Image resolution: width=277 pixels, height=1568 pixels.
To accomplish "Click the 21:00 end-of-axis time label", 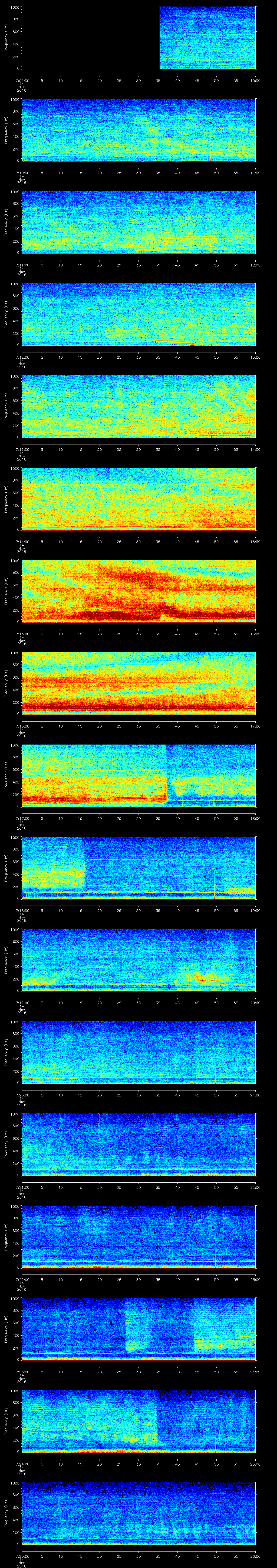I will 256,1095.
